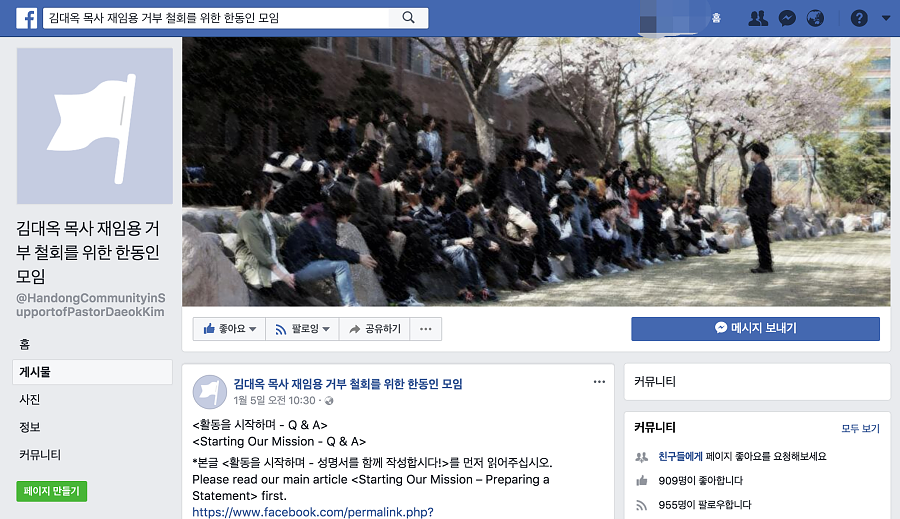This screenshot has width=900, height=519.
Task: Click the Facebook logo icon
Action: pyautogui.click(x=26, y=18)
